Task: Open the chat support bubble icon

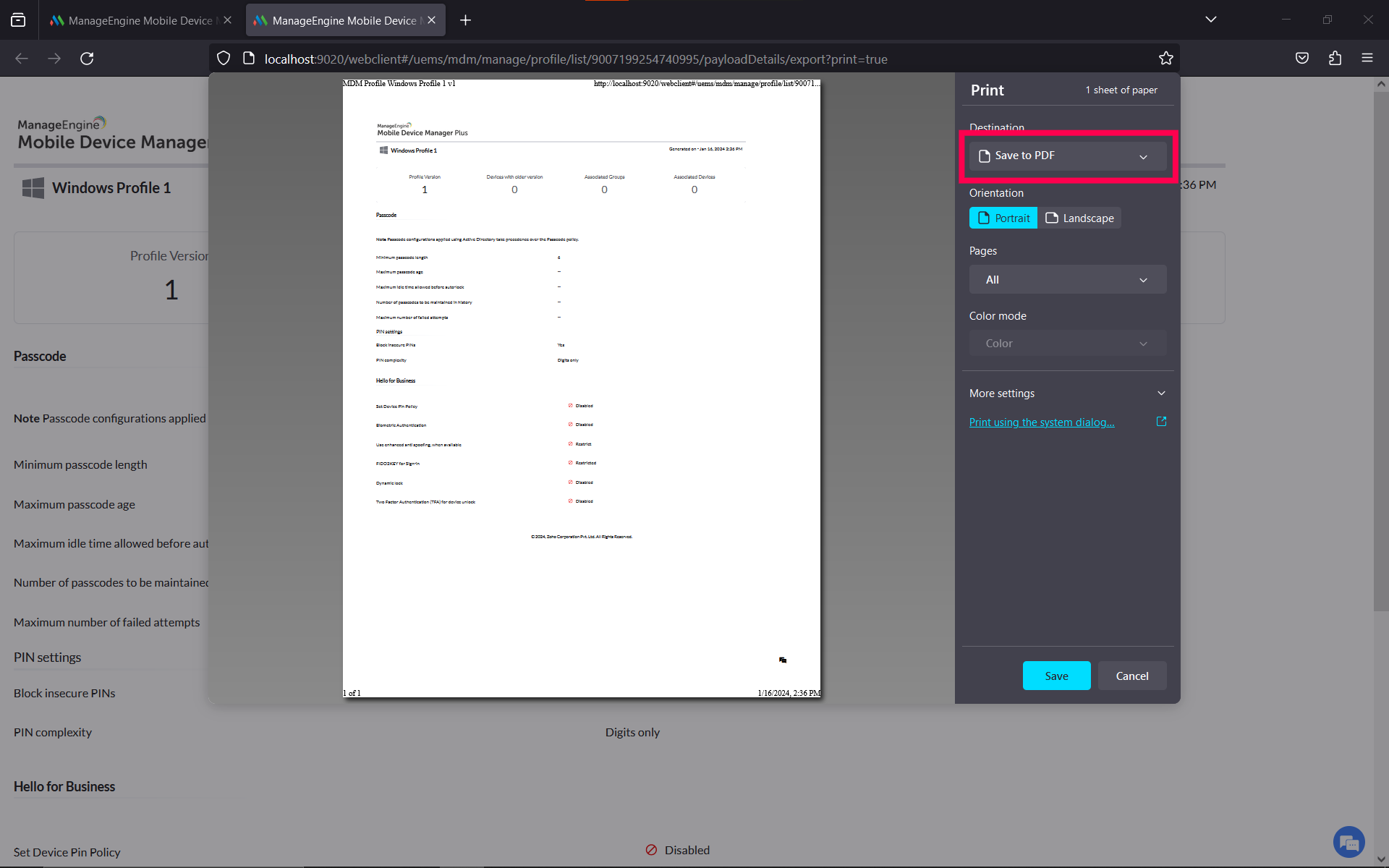Action: click(x=1348, y=842)
